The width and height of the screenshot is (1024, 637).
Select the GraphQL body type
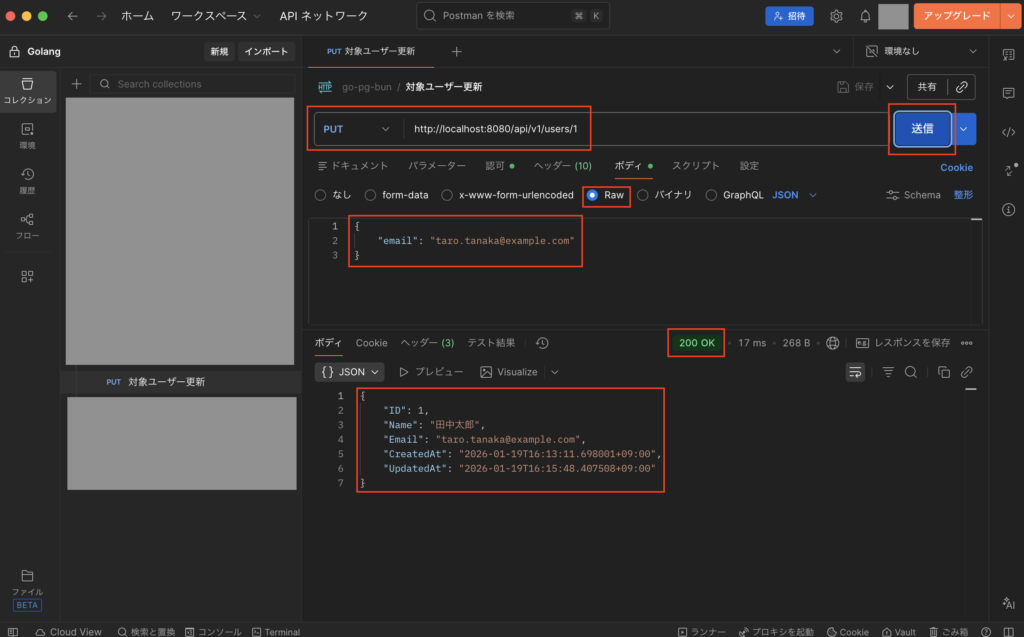coord(712,195)
